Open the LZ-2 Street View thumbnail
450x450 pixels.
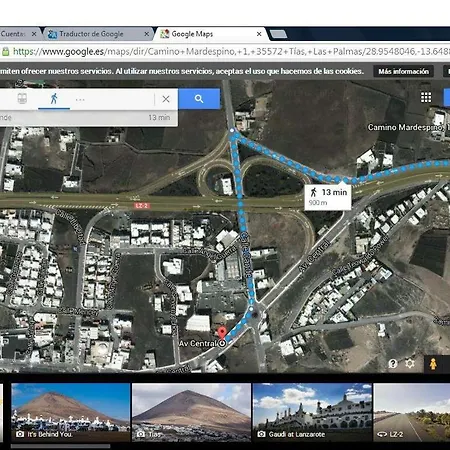[412, 412]
